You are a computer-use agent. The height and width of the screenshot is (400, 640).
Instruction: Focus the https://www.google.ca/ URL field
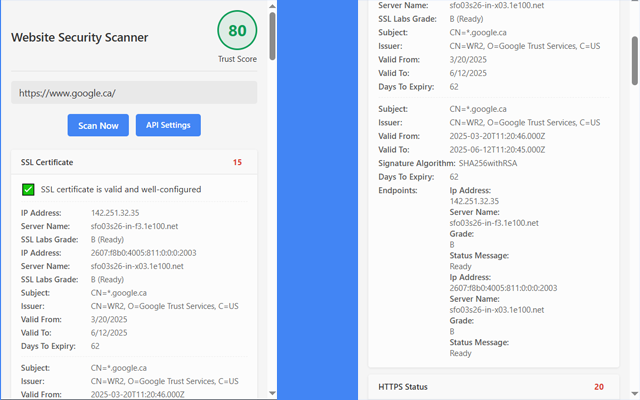134,93
